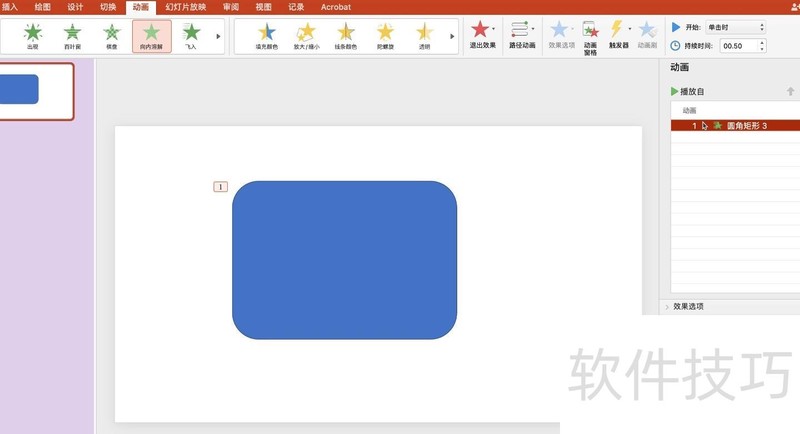
Task: Choose the 棋盘 entrance animation
Action: (x=112, y=36)
